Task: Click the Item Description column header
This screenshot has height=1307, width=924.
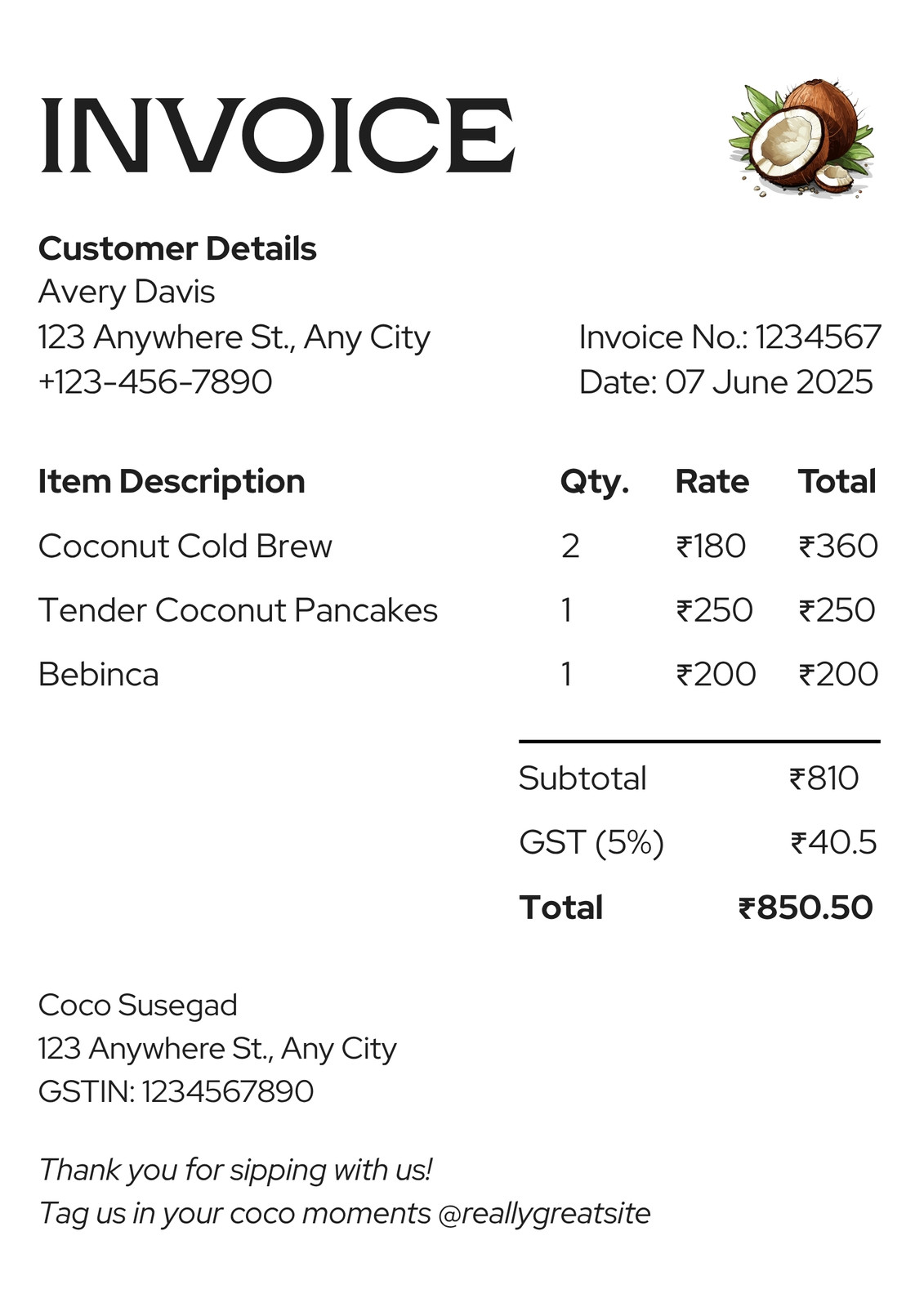Action: point(172,482)
